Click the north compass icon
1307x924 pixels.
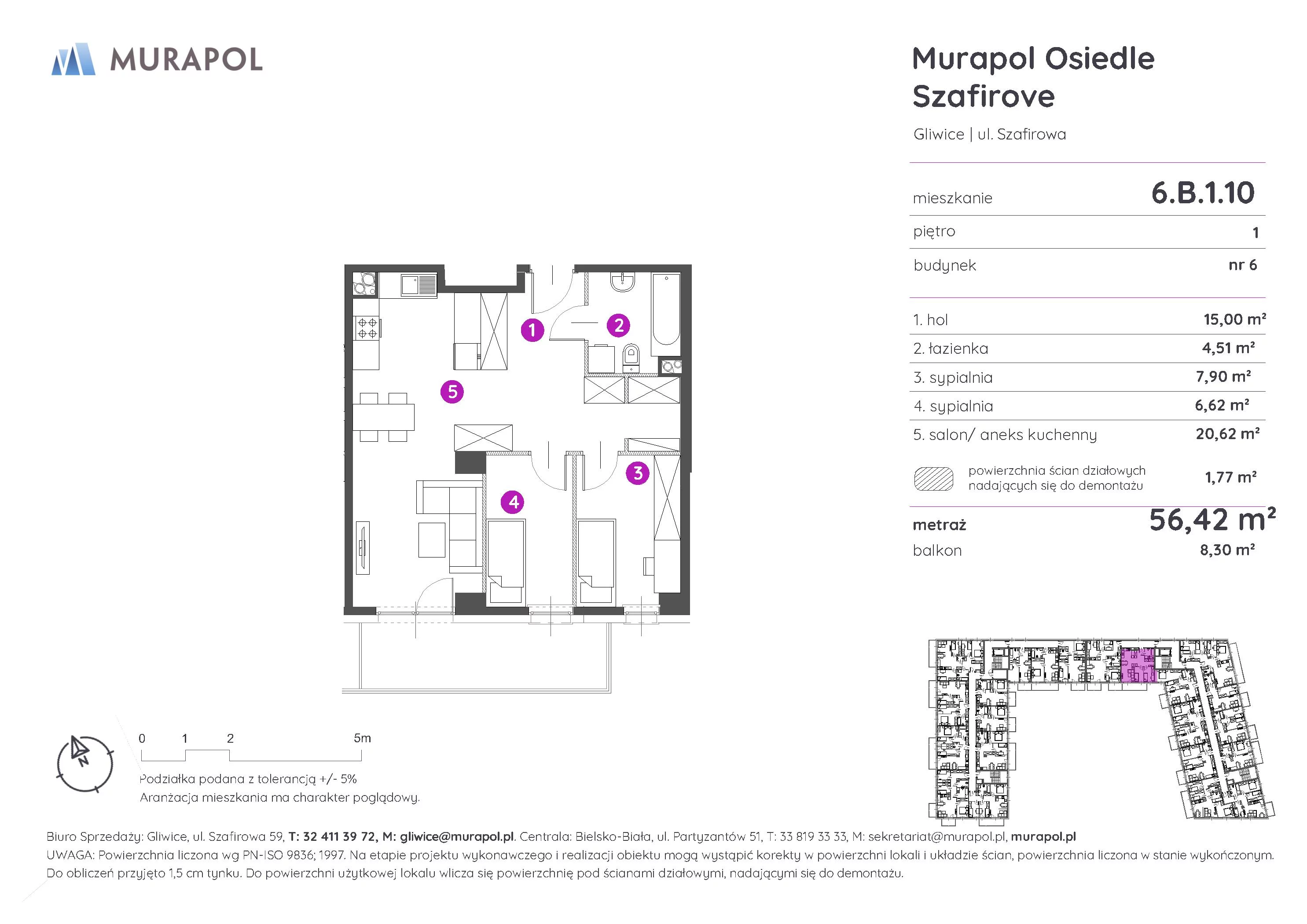(84, 763)
